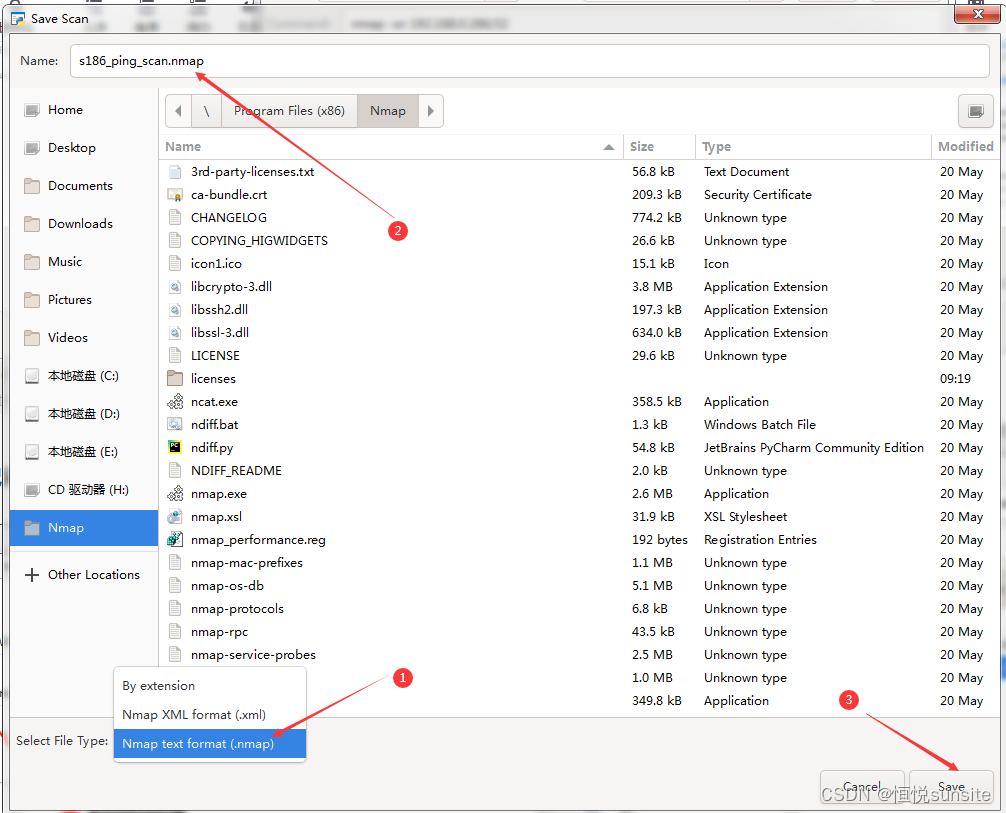Image resolution: width=1006 pixels, height=813 pixels.
Task: Click the Registration Entries type cell
Action: [x=760, y=540]
